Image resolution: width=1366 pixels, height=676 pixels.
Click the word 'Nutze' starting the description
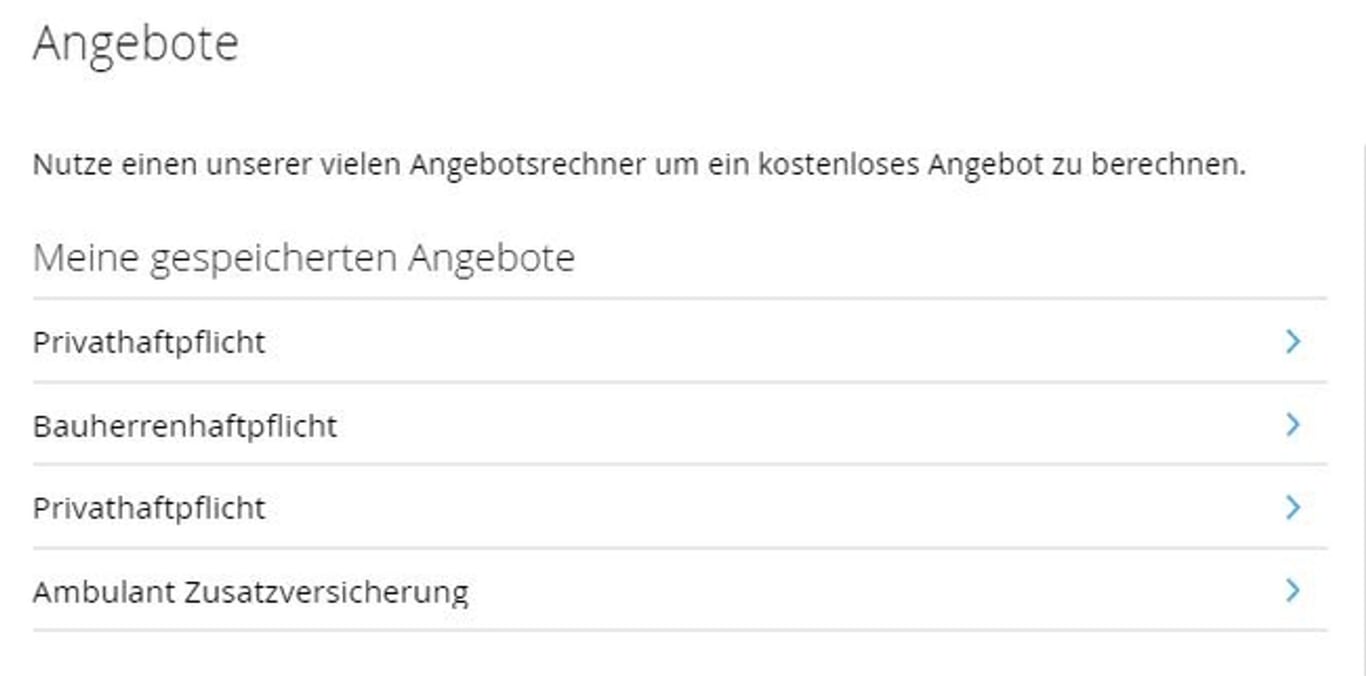pyautogui.click(x=63, y=165)
